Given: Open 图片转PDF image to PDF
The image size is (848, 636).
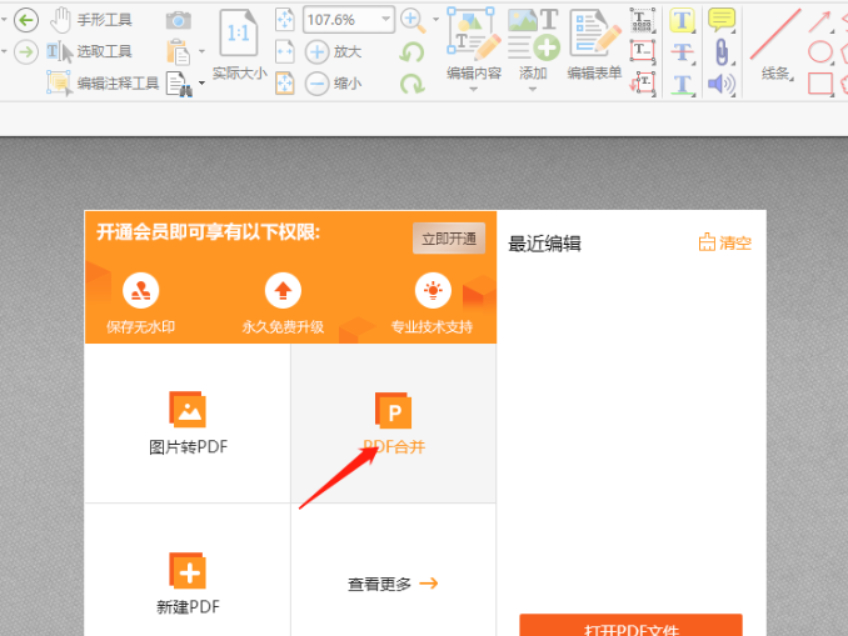Looking at the screenshot, I should point(188,423).
